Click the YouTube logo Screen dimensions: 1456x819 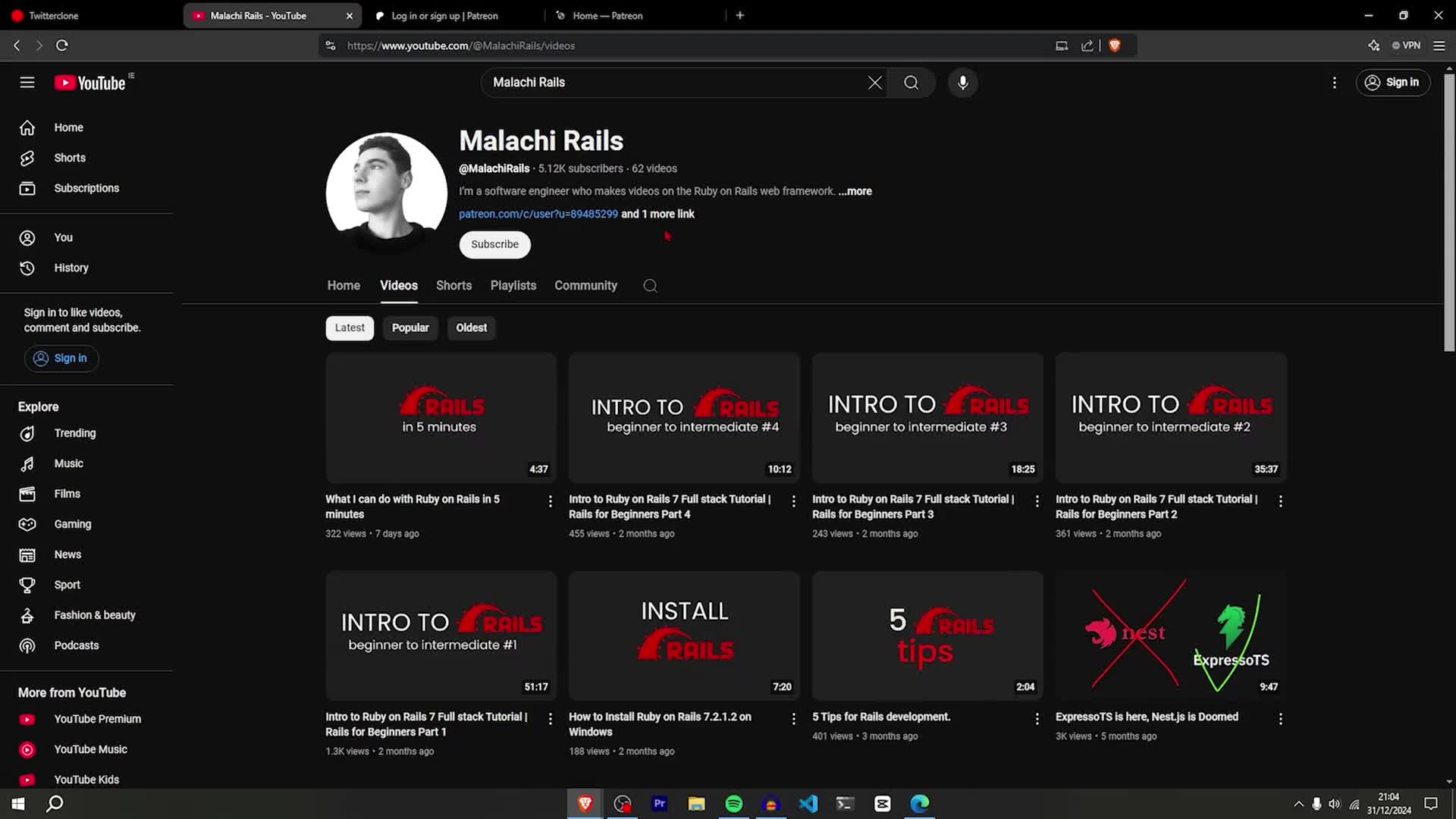click(x=91, y=83)
